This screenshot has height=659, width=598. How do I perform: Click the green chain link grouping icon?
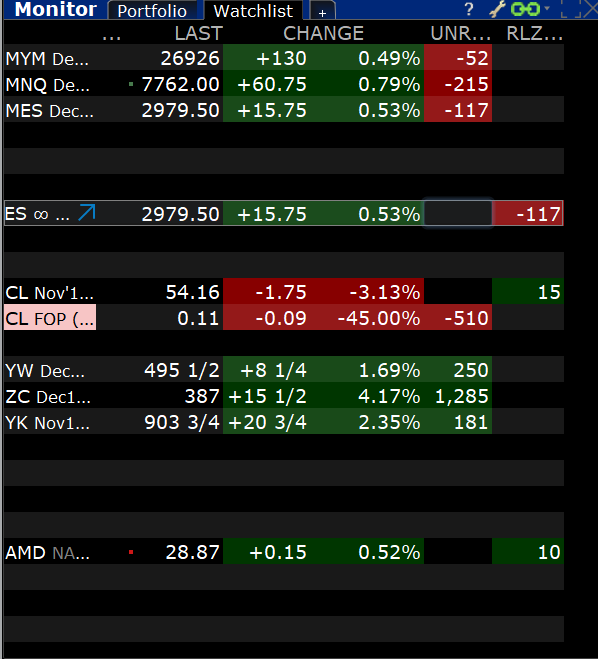point(525,9)
